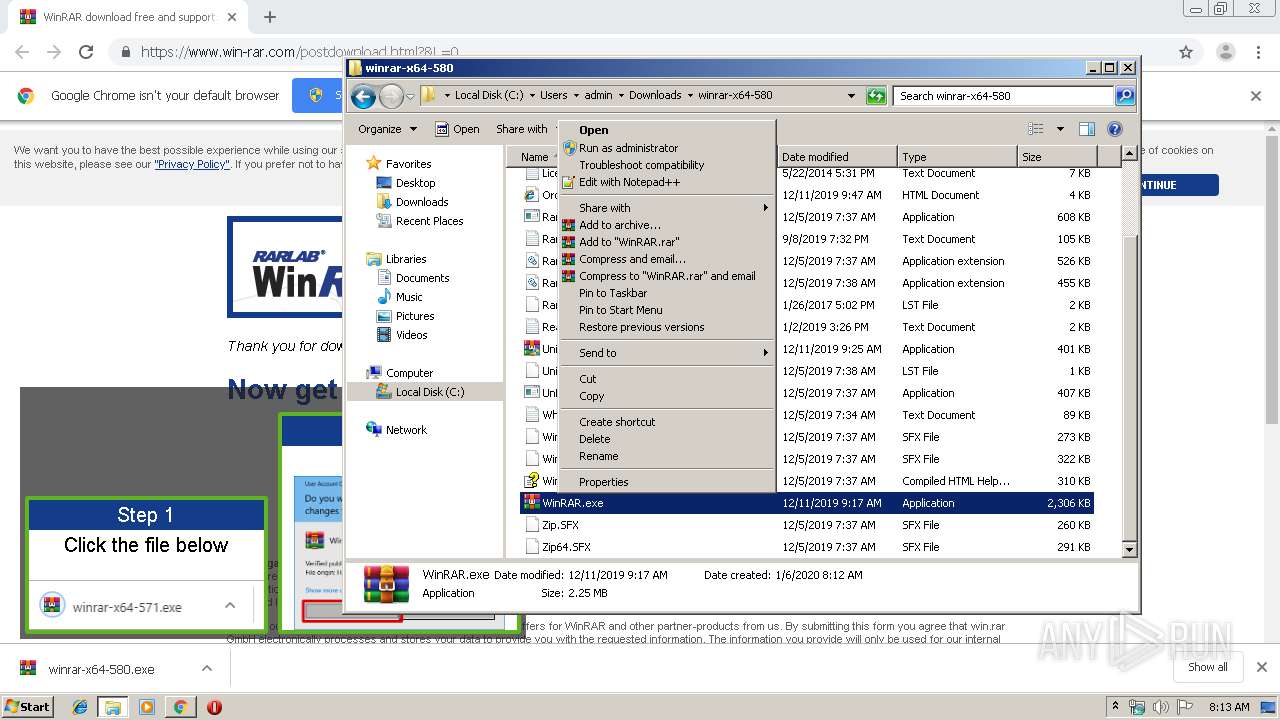
Task: Close the Chrome downloads bar
Action: tap(1261, 667)
